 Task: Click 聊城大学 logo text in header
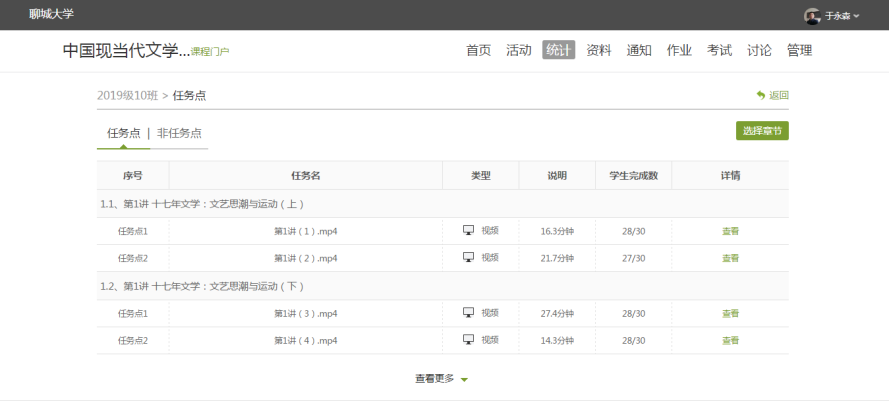click(51, 14)
